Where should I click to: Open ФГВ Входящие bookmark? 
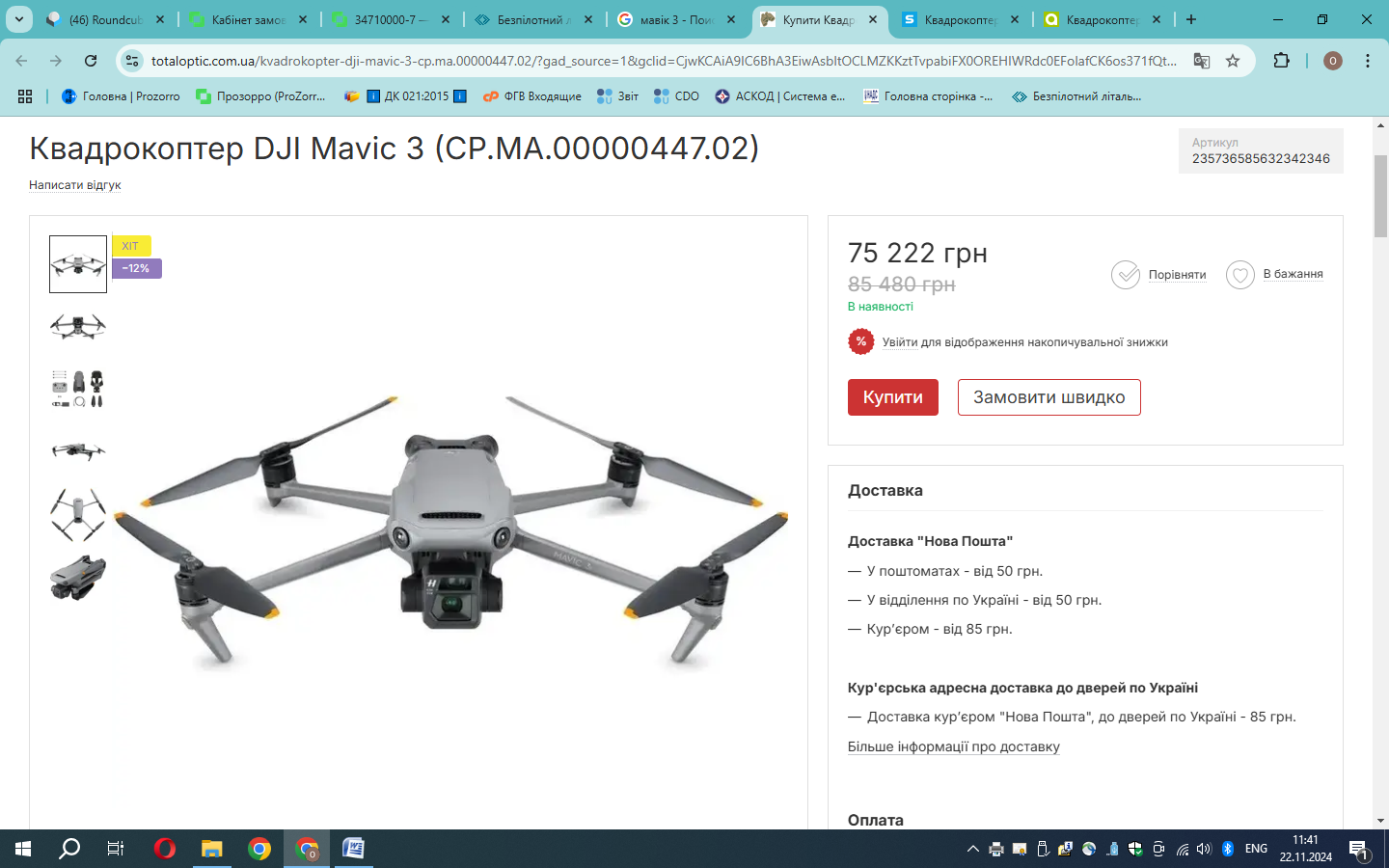532,96
